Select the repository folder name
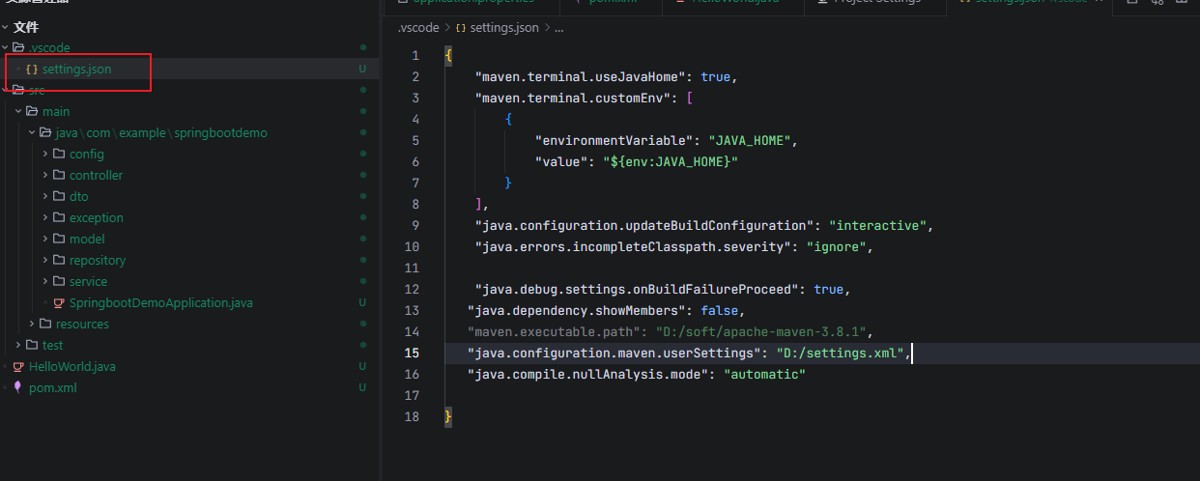This screenshot has width=1200, height=481. tap(97, 260)
